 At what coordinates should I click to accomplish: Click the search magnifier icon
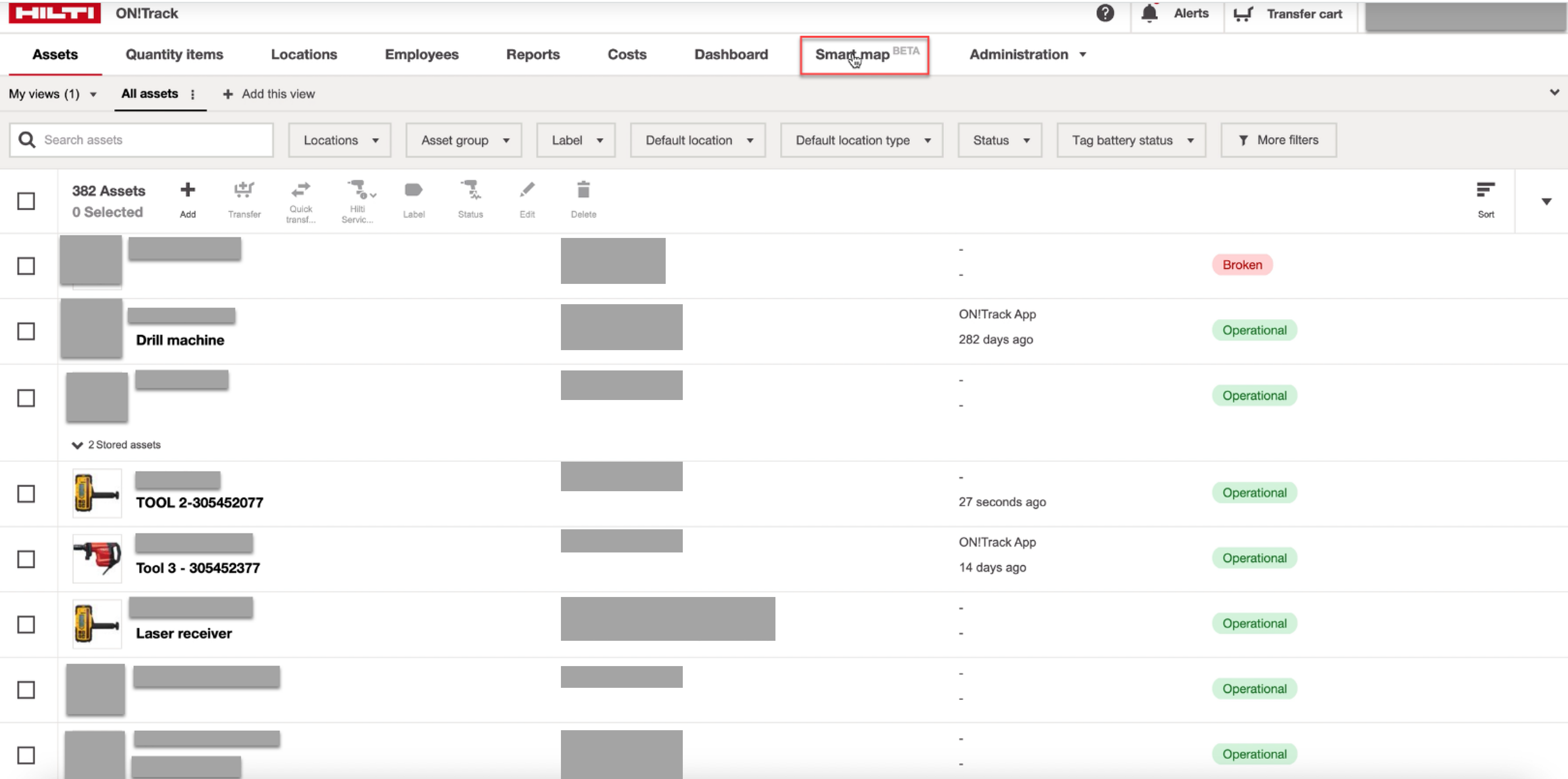pyautogui.click(x=27, y=140)
